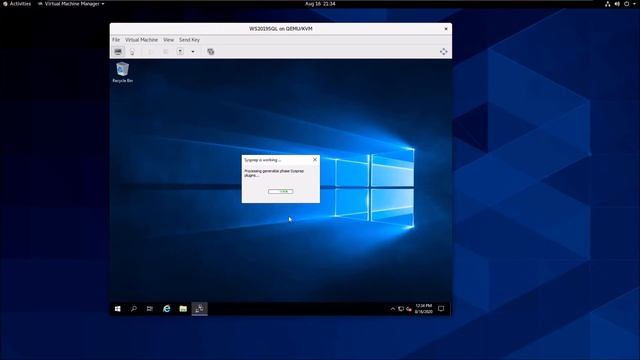Pause the virtual machine from the toolbar
The width and height of the screenshot is (640, 360).
[165, 52]
